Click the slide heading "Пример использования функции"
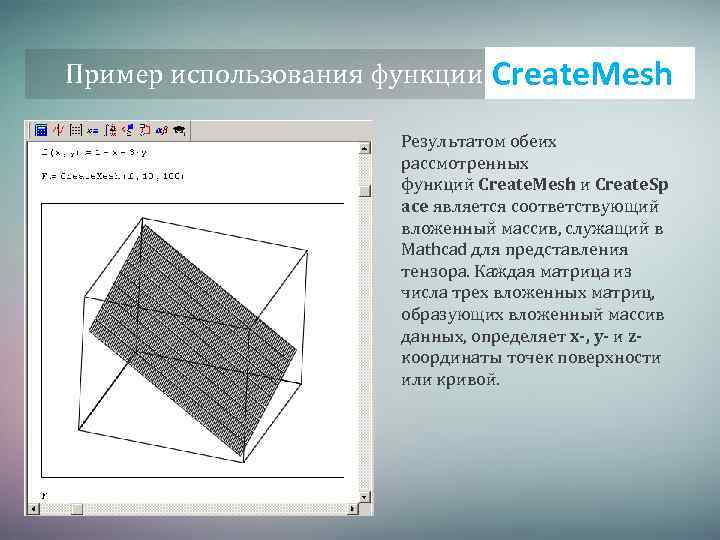720x540 pixels. [273, 74]
